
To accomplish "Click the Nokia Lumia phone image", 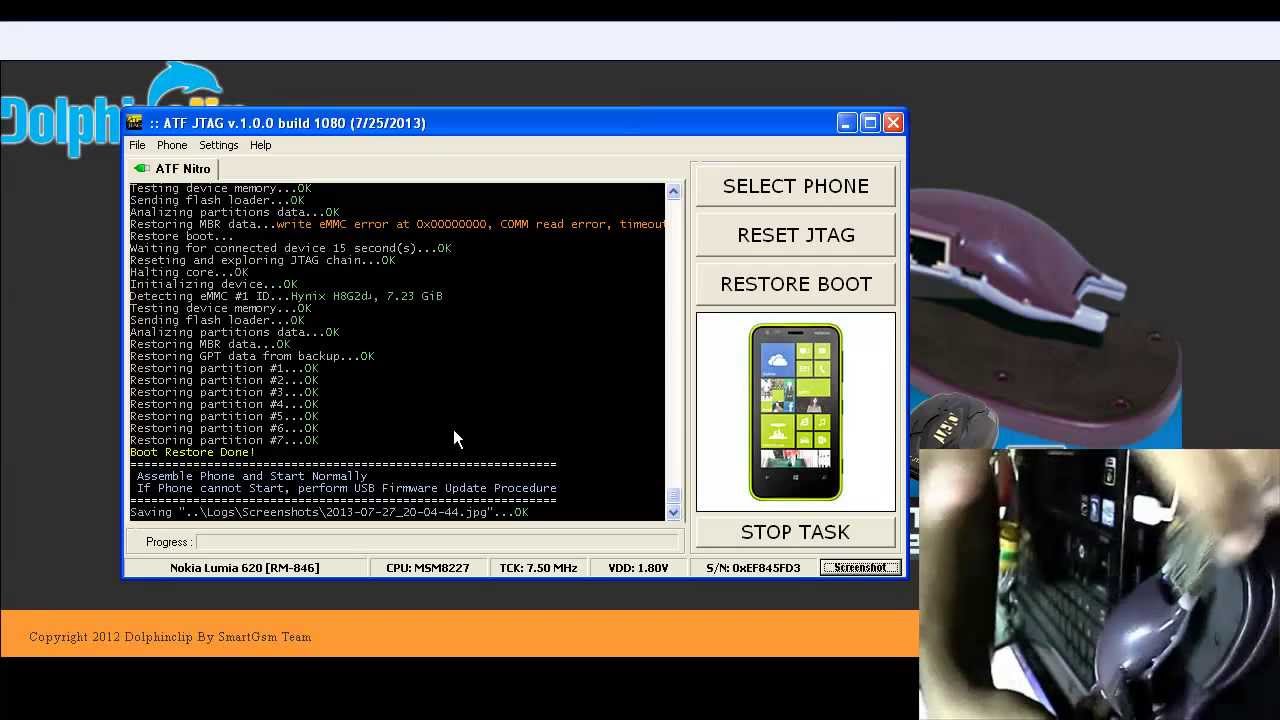I will pos(796,412).
